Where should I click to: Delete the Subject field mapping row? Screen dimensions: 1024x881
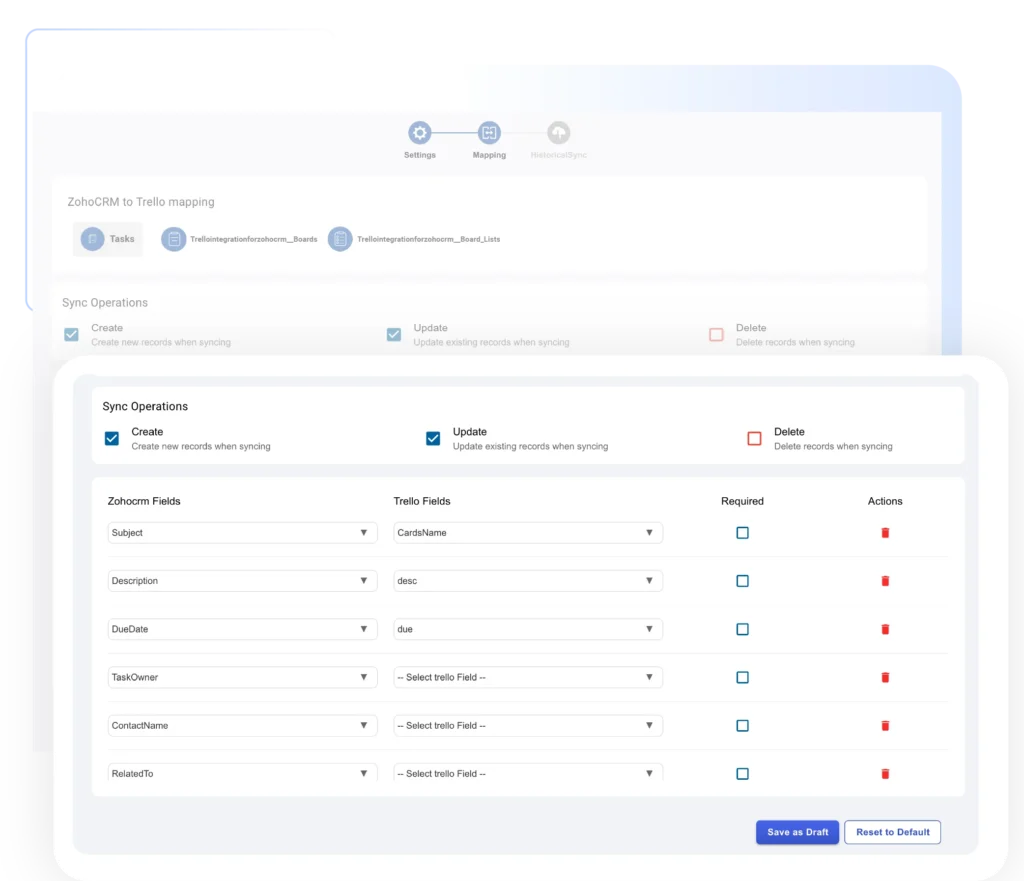(885, 532)
